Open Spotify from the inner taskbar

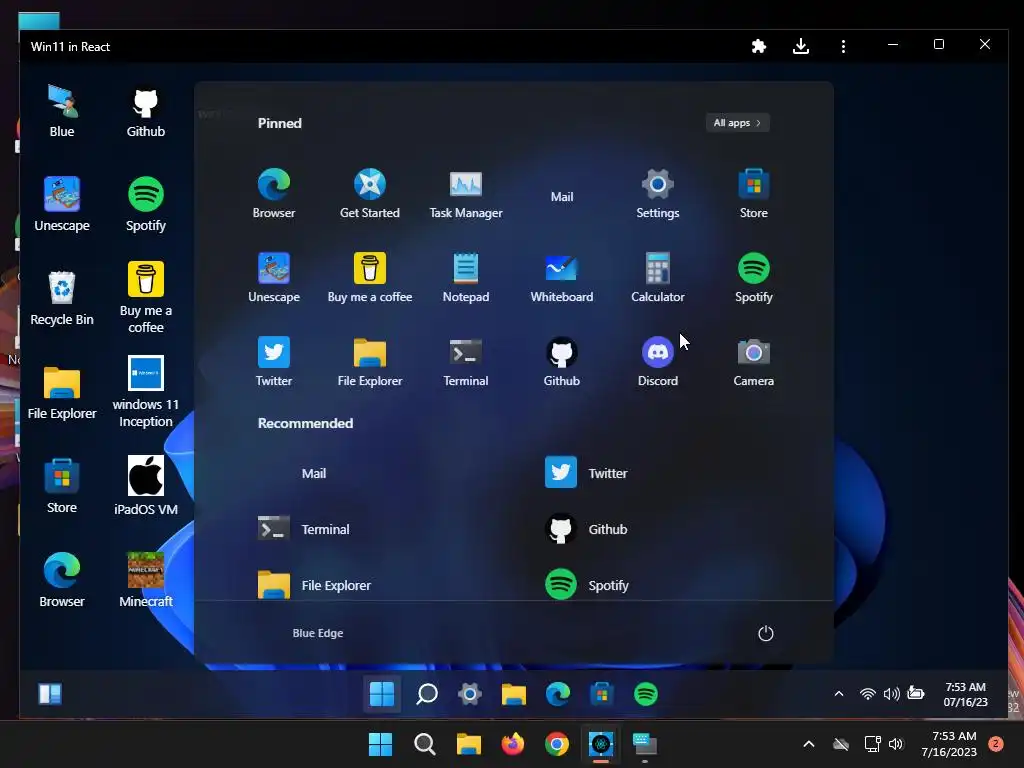pyautogui.click(x=646, y=694)
